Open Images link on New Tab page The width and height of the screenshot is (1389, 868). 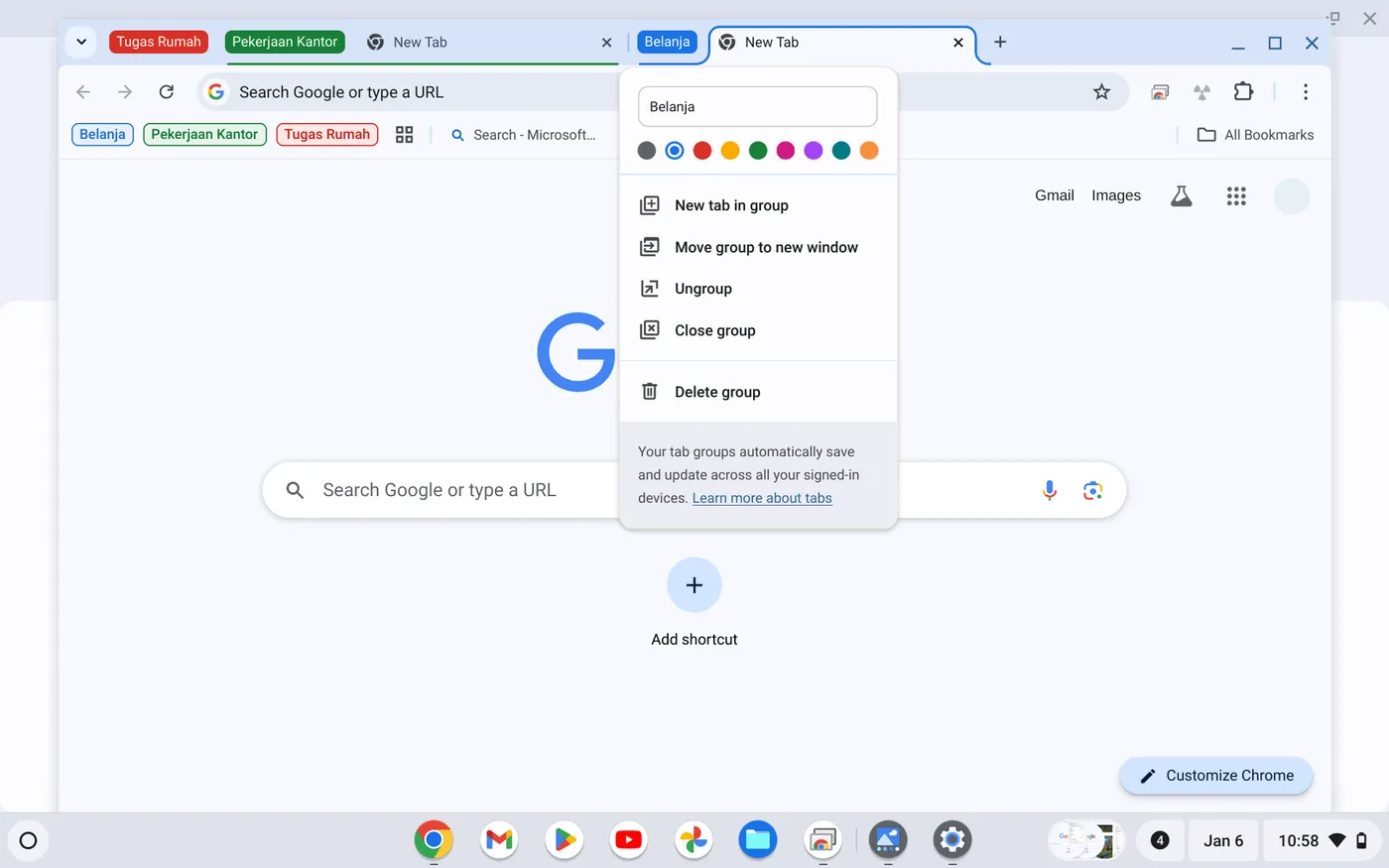click(x=1116, y=195)
